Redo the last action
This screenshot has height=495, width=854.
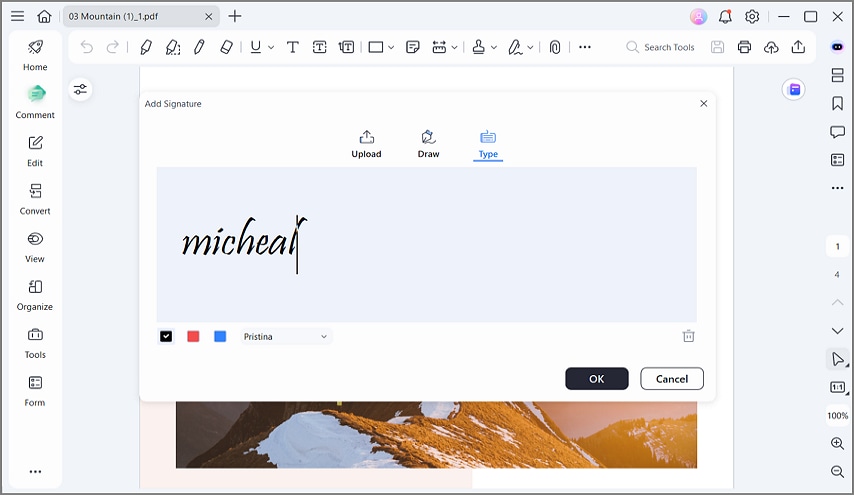tap(113, 47)
